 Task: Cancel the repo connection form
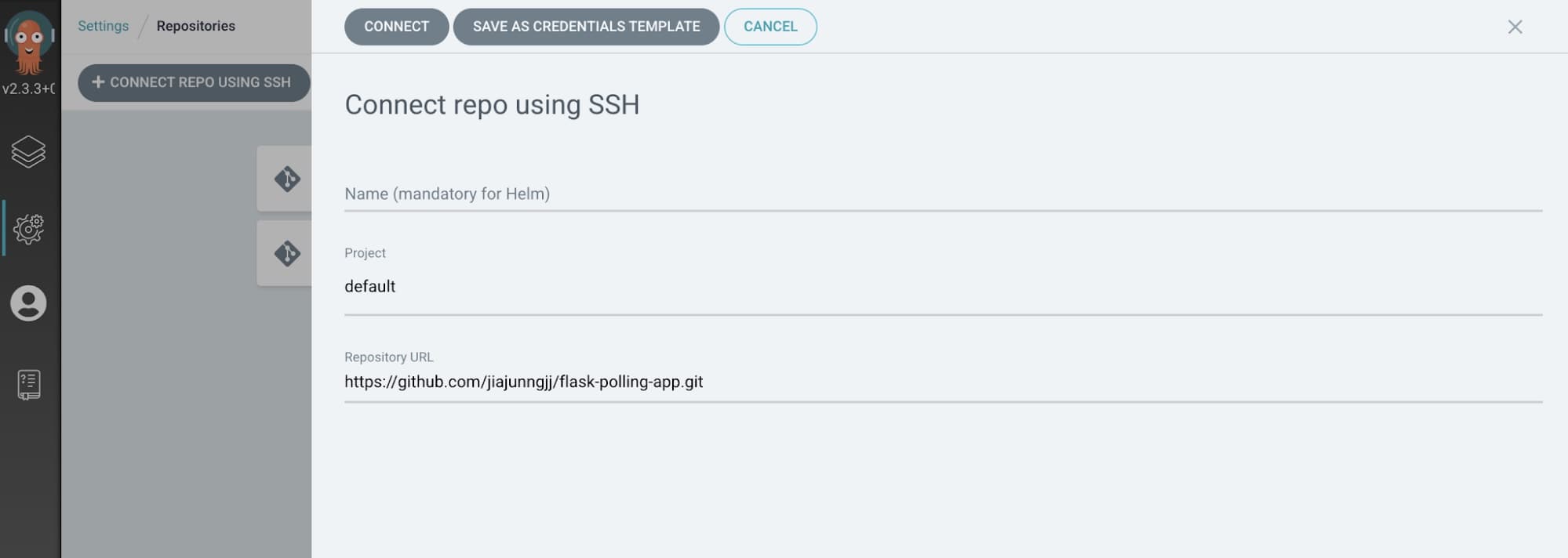pyautogui.click(x=770, y=27)
